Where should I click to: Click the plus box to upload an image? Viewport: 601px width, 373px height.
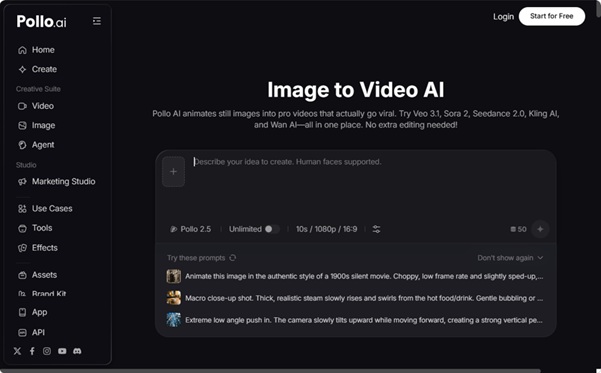point(173,171)
